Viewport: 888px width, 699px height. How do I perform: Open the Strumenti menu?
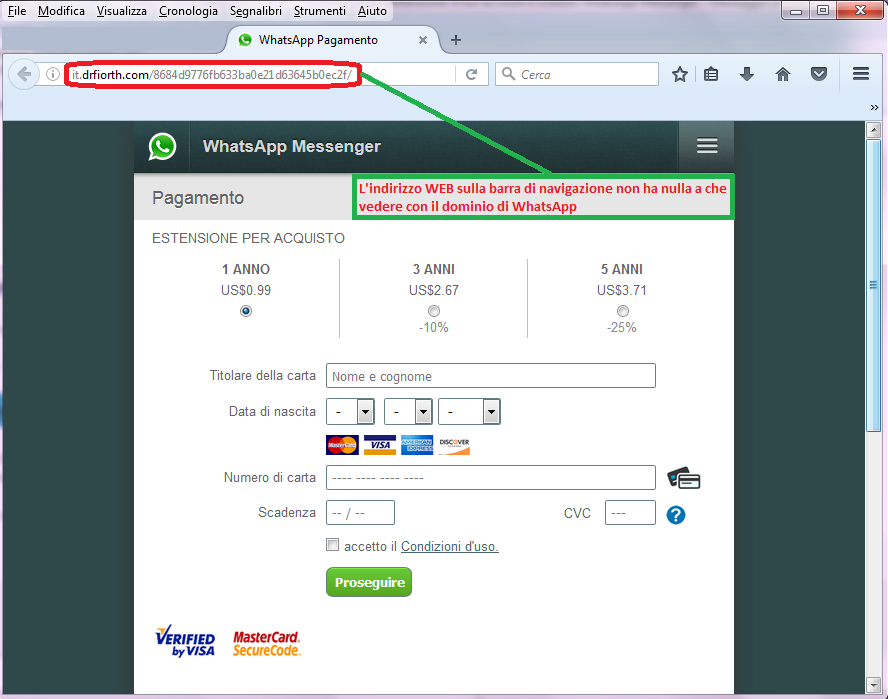click(x=319, y=11)
